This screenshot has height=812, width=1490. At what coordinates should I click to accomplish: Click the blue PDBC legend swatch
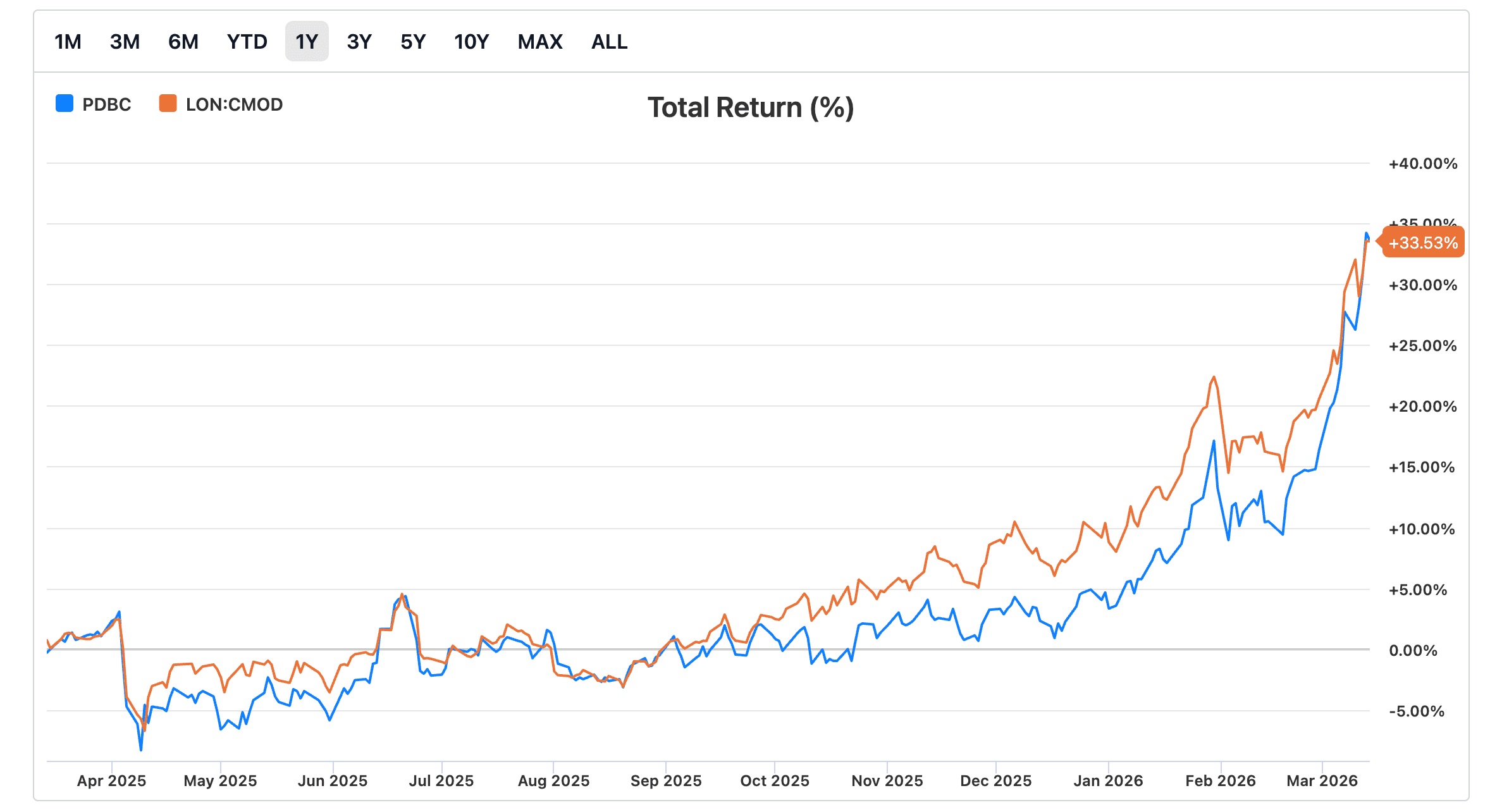65,104
